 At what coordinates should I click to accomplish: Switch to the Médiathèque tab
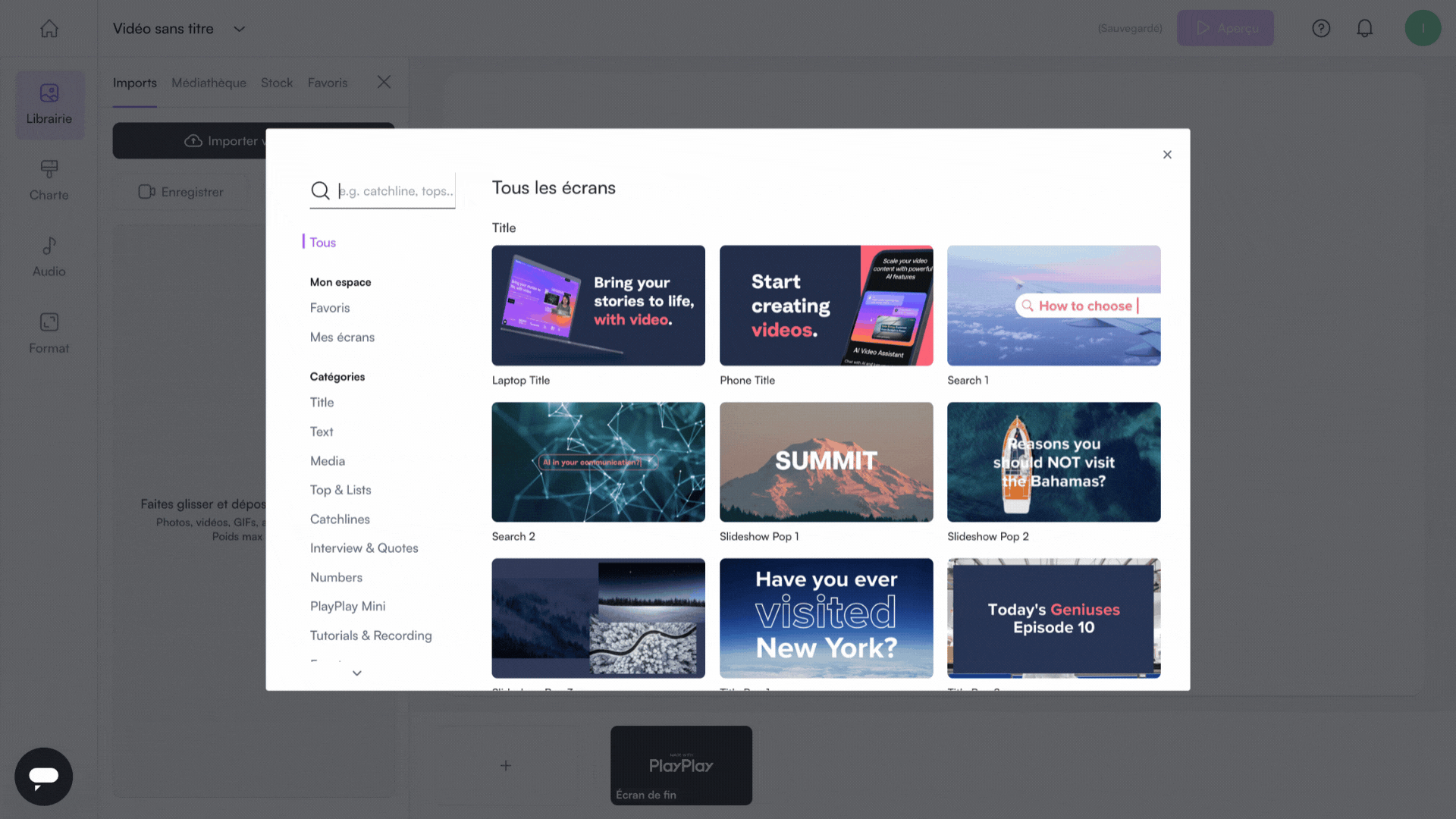click(209, 83)
